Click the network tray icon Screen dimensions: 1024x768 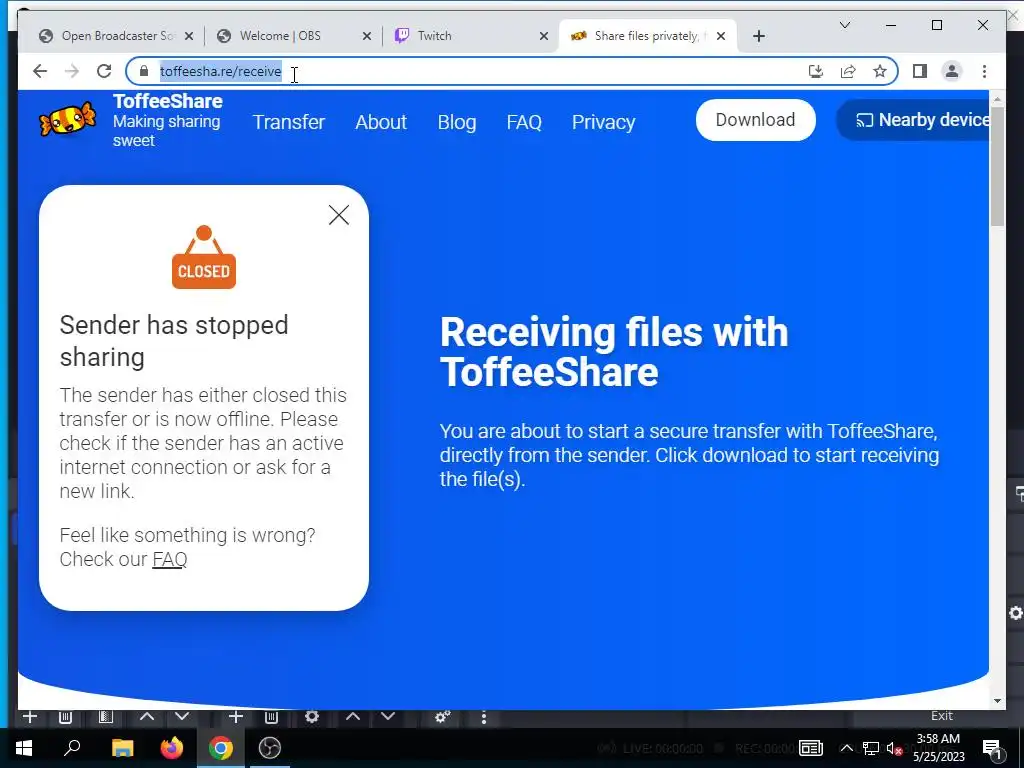point(871,748)
